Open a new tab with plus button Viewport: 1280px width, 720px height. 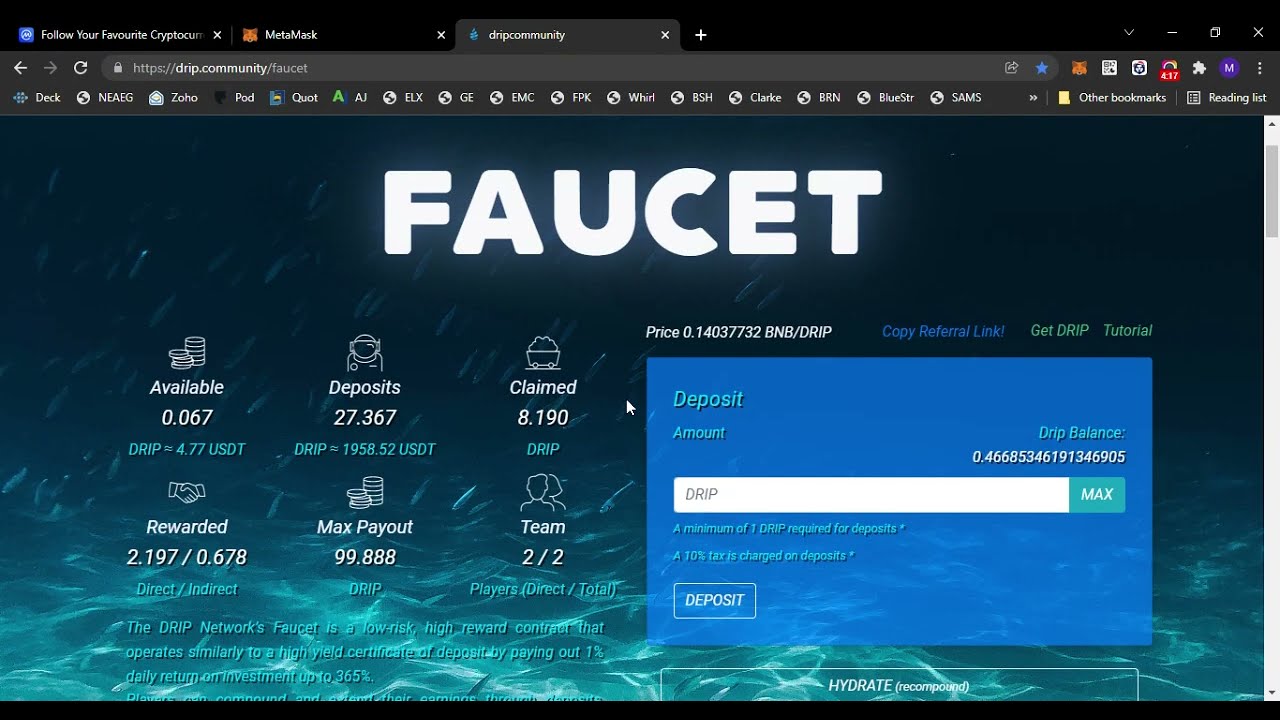click(701, 35)
